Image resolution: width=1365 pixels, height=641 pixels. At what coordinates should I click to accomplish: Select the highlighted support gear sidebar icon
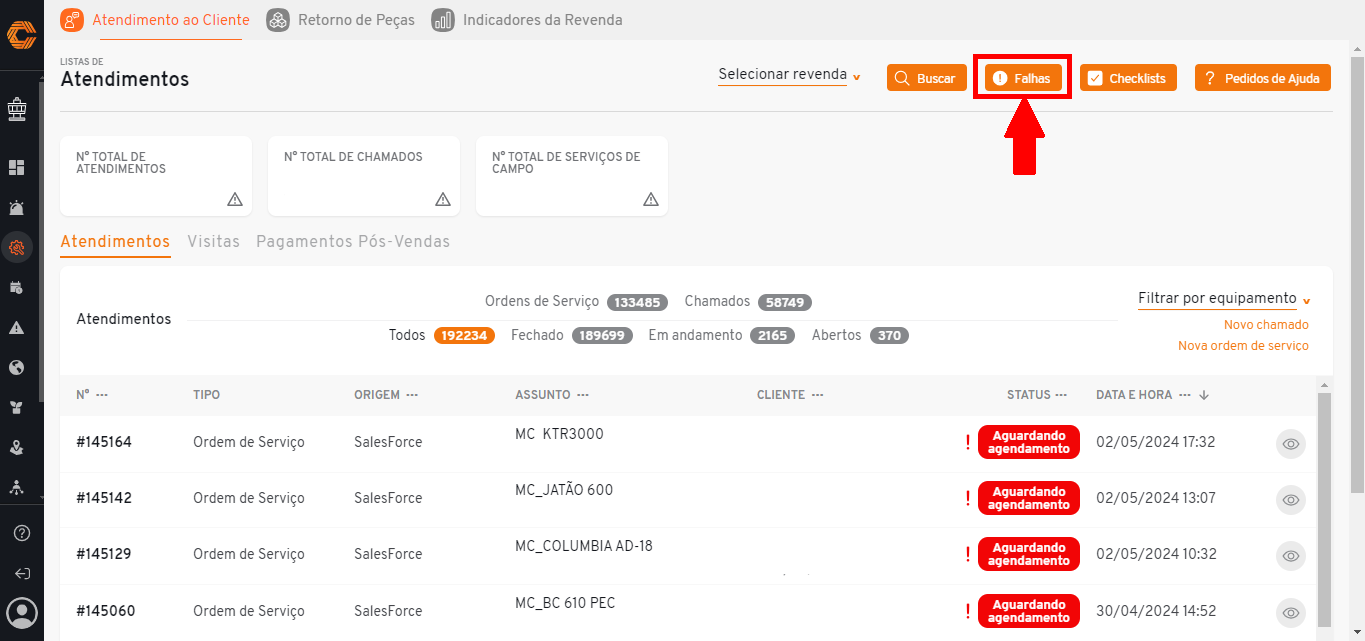(16, 247)
